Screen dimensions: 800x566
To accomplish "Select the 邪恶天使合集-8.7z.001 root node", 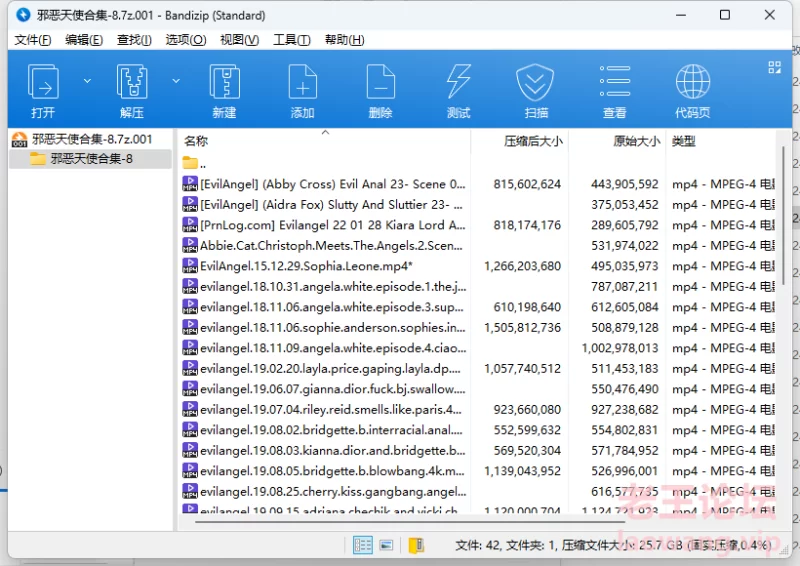I will pyautogui.click(x=92, y=139).
